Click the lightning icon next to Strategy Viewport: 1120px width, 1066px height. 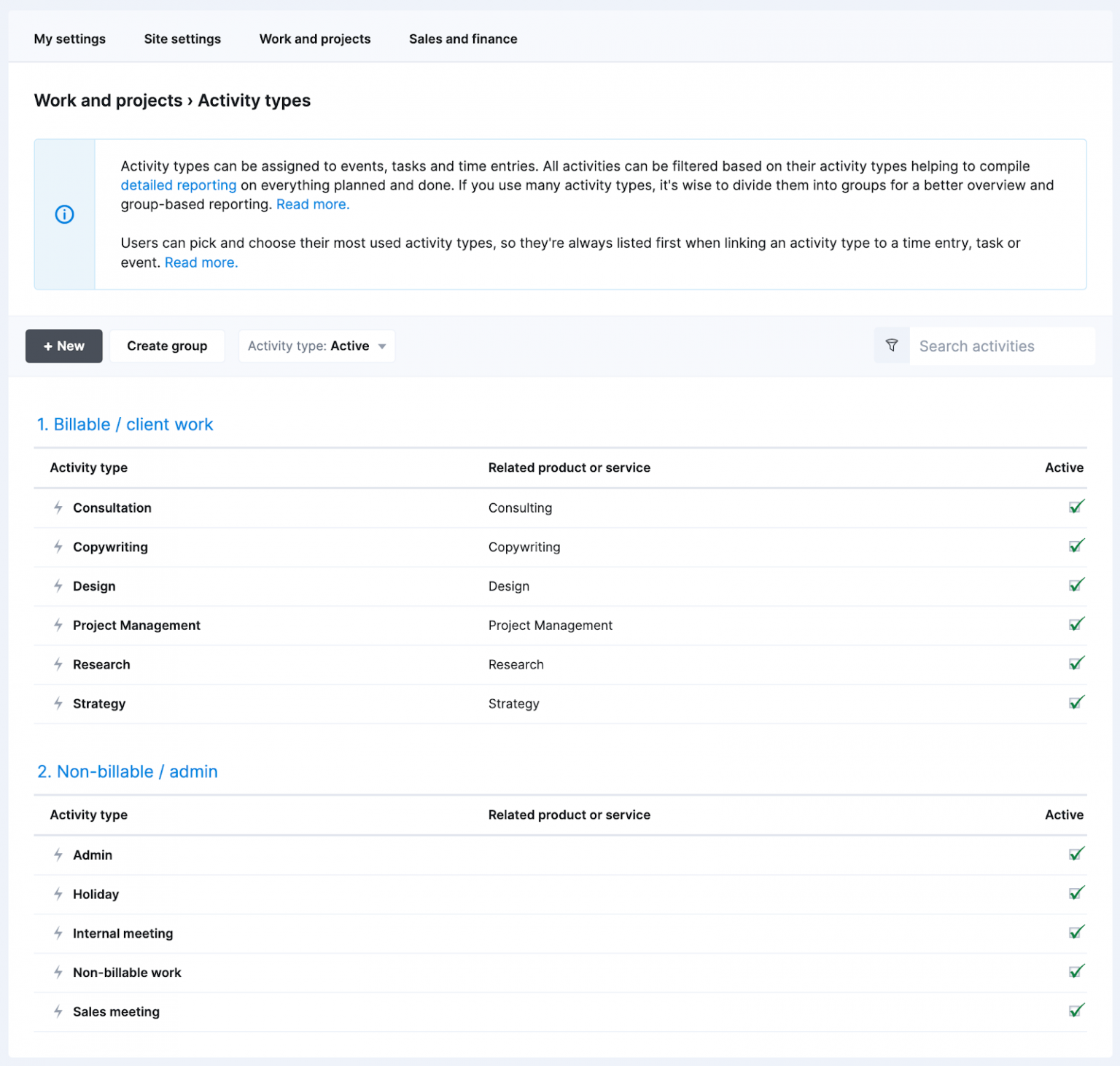(58, 704)
